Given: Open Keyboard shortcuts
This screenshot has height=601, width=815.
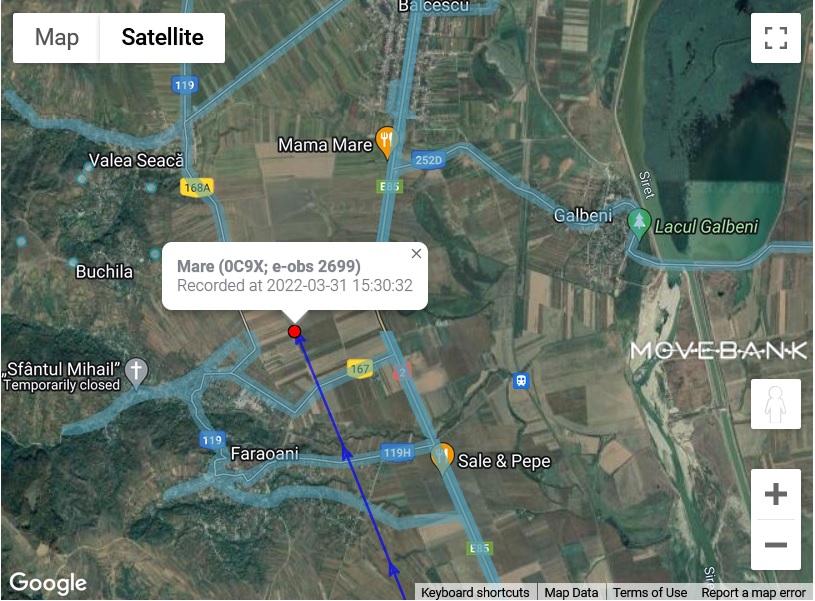Looking at the screenshot, I should click(x=475, y=593).
